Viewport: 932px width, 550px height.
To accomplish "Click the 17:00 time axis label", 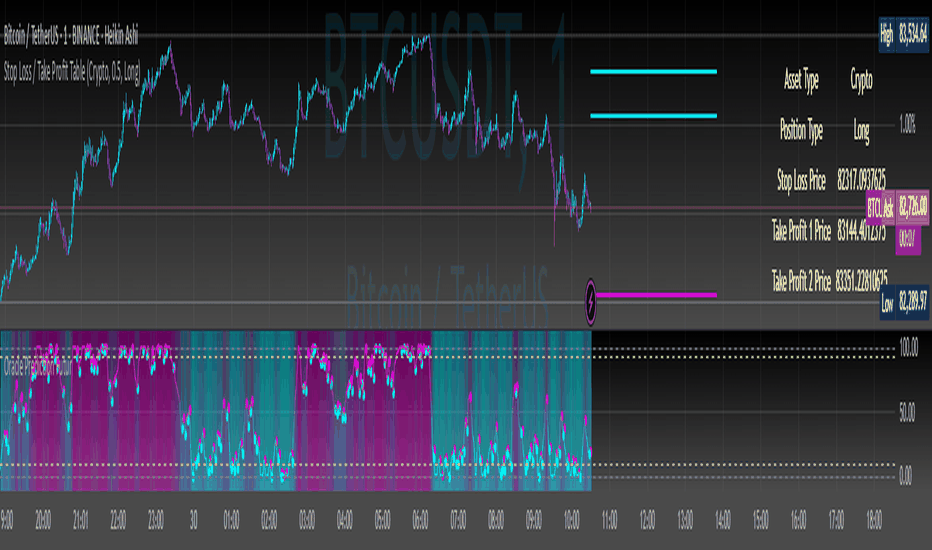I will coord(836,520).
